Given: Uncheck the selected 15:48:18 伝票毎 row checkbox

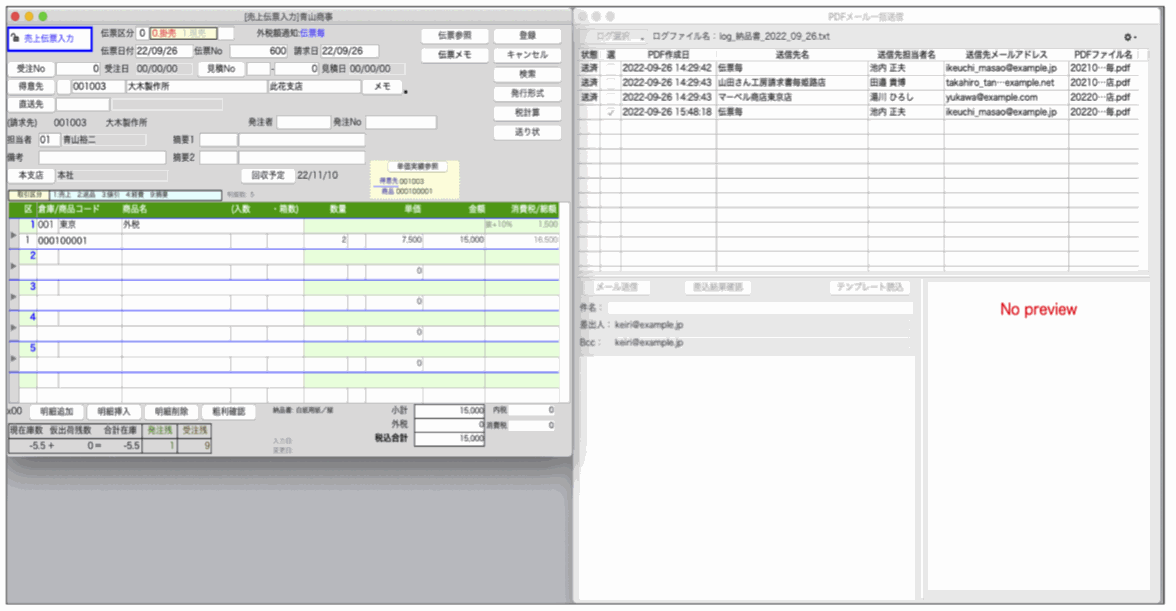Looking at the screenshot, I should (x=611, y=113).
